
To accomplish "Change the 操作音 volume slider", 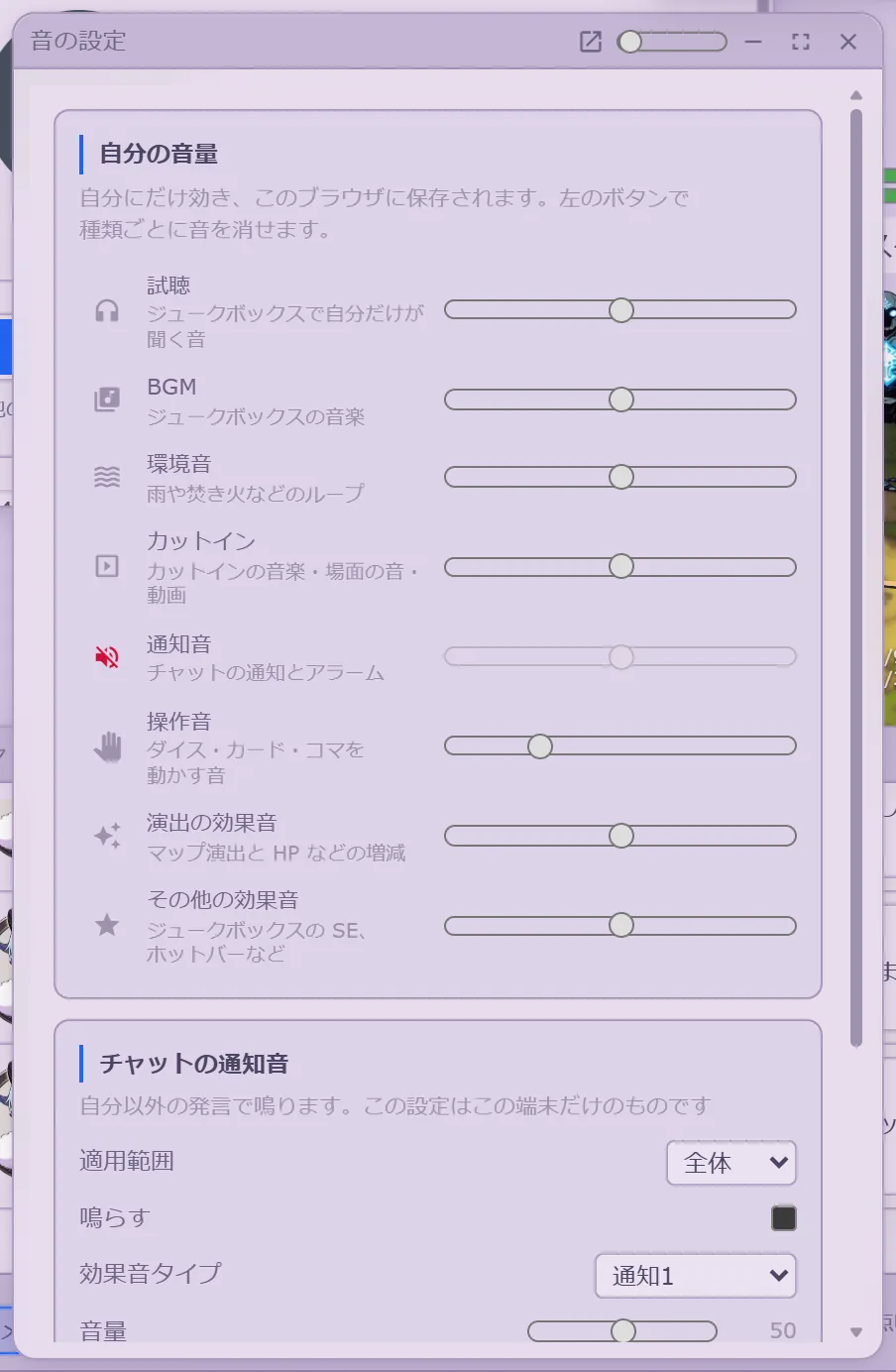I will 620,746.
